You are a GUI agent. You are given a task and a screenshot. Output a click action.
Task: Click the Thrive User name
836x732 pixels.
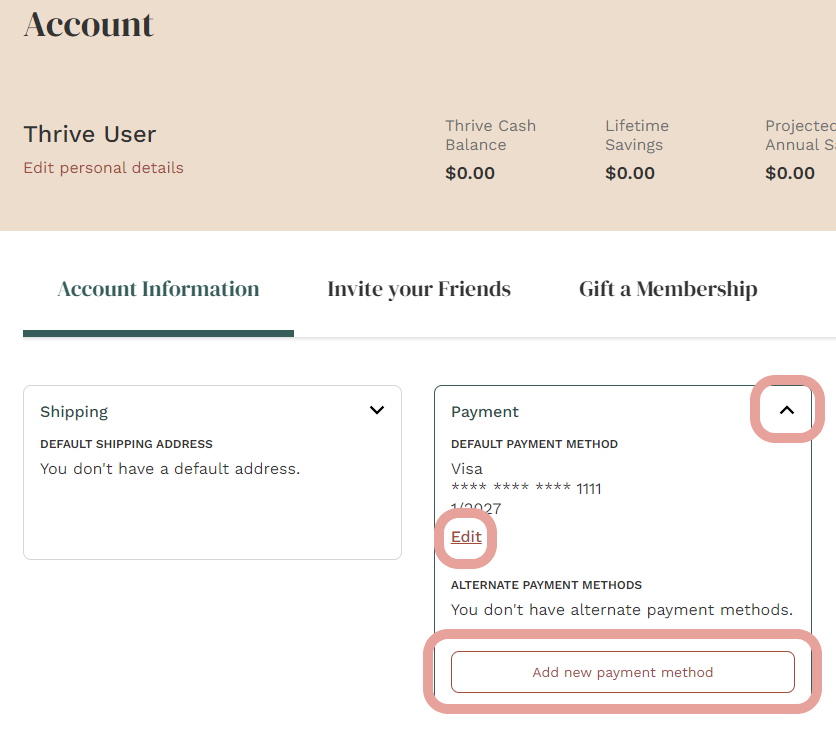[89, 134]
